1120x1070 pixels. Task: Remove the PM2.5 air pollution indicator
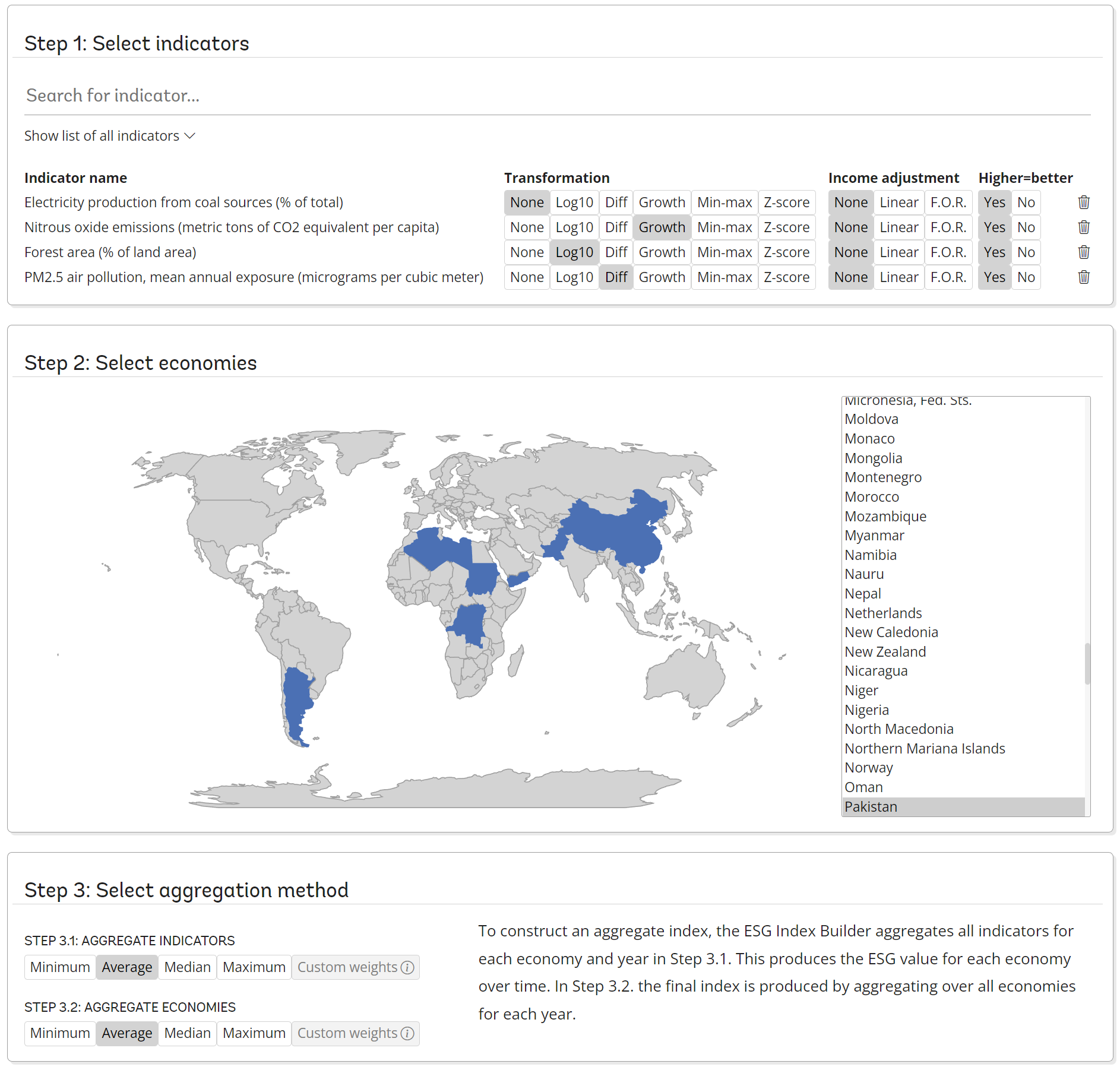(1083, 277)
